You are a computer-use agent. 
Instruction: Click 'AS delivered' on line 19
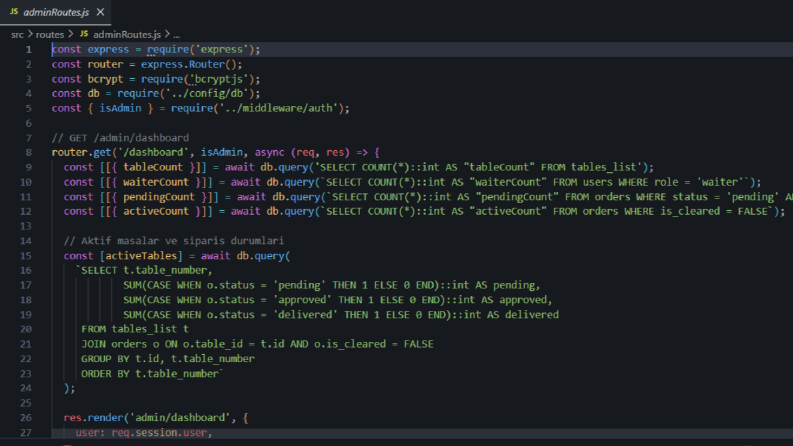(522, 315)
